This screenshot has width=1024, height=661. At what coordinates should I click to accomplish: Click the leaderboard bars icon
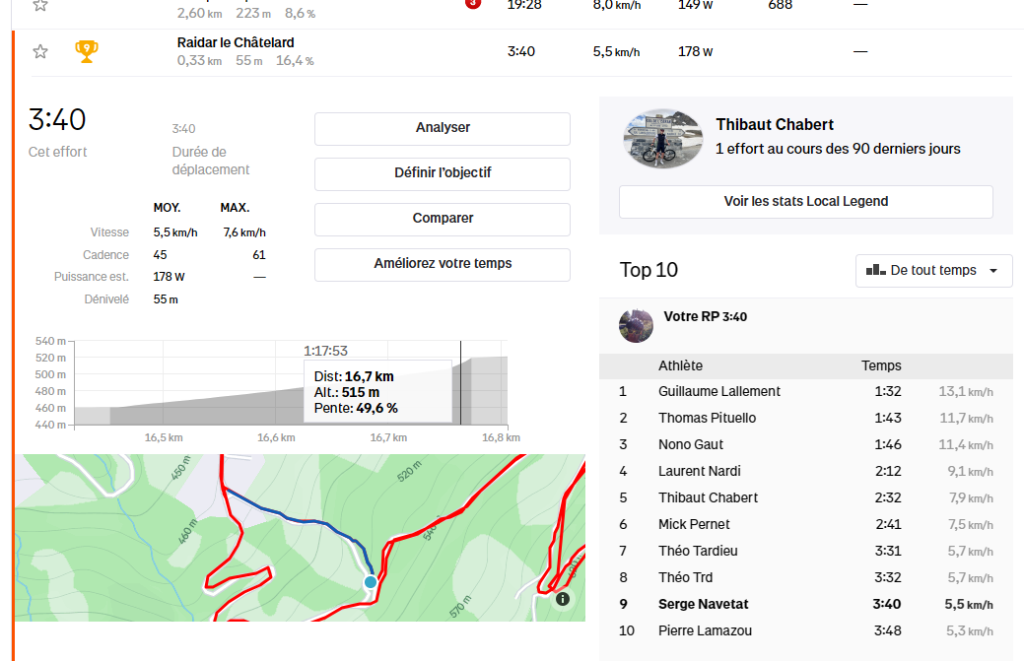[876, 270]
